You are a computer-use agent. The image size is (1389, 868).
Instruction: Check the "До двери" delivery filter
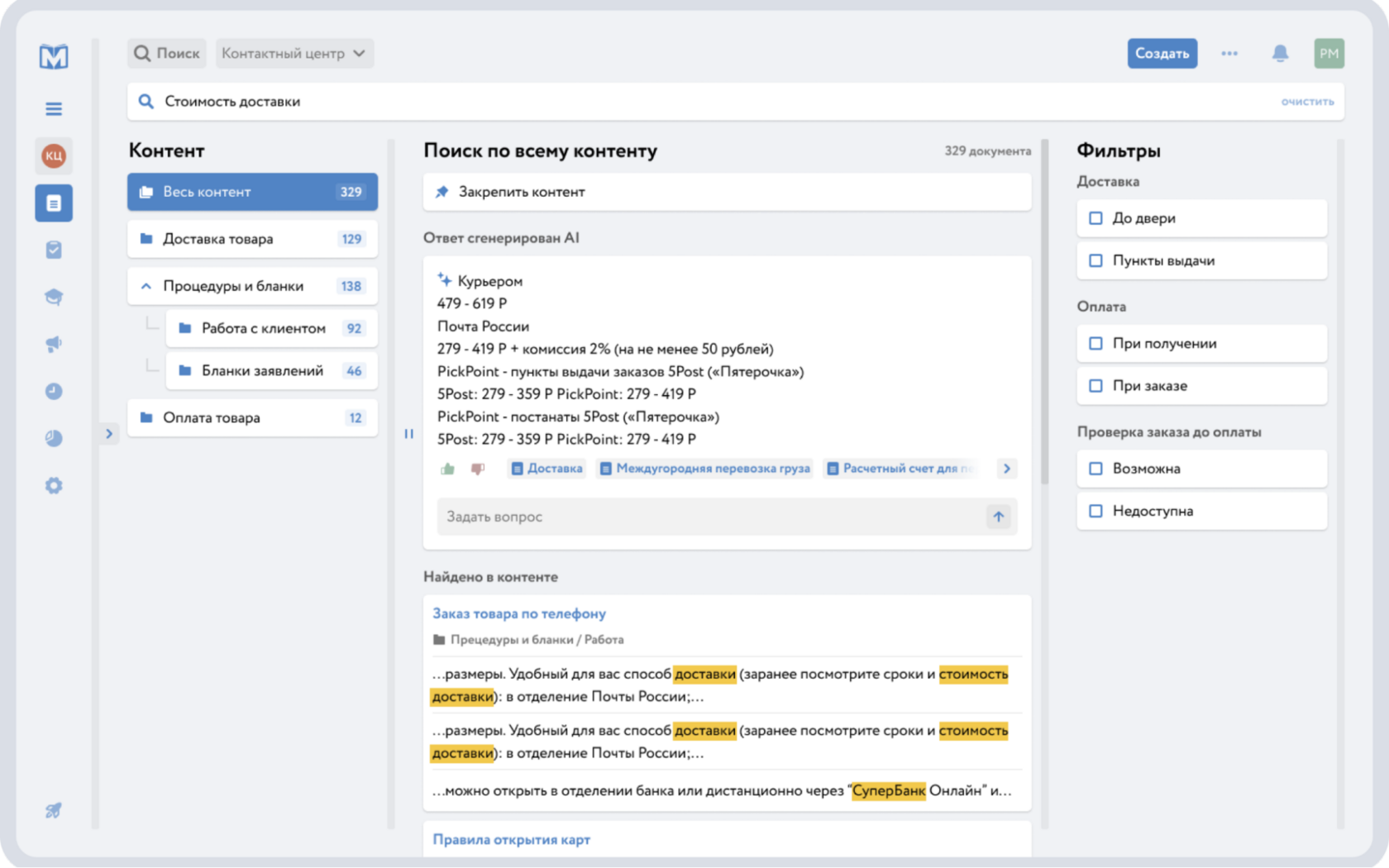tap(1096, 218)
